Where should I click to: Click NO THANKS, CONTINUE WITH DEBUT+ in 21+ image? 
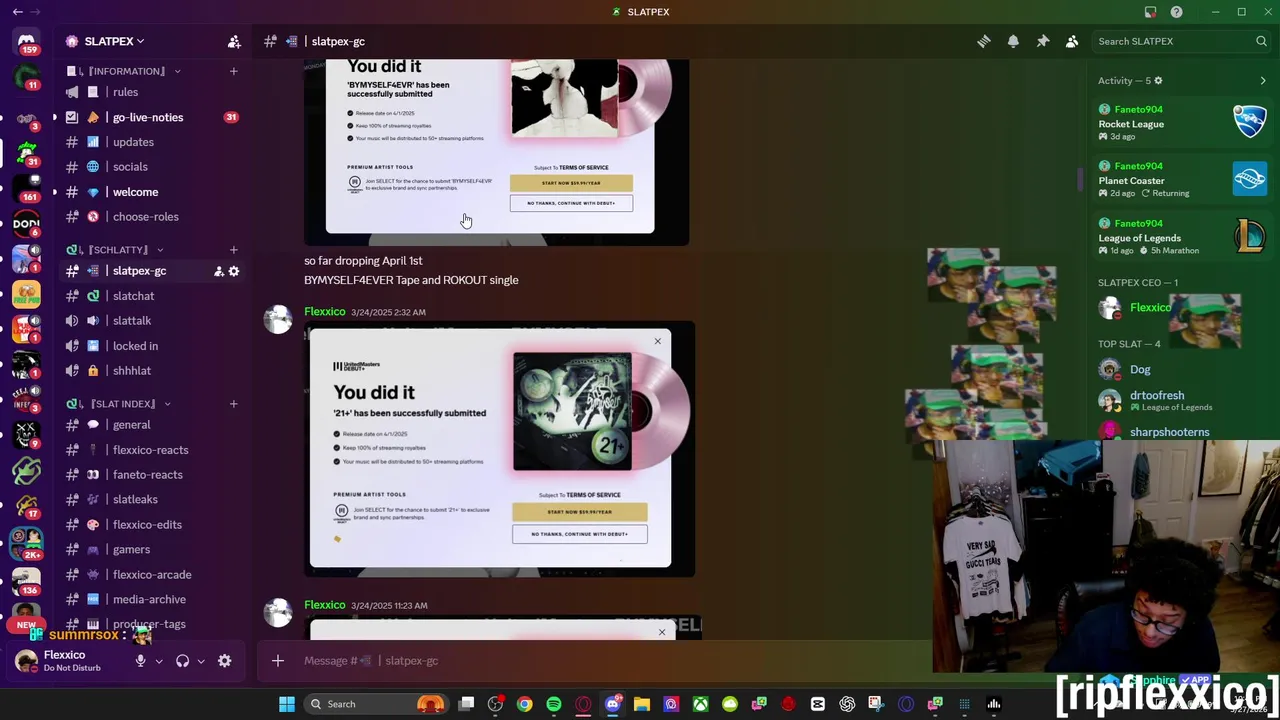580,534
